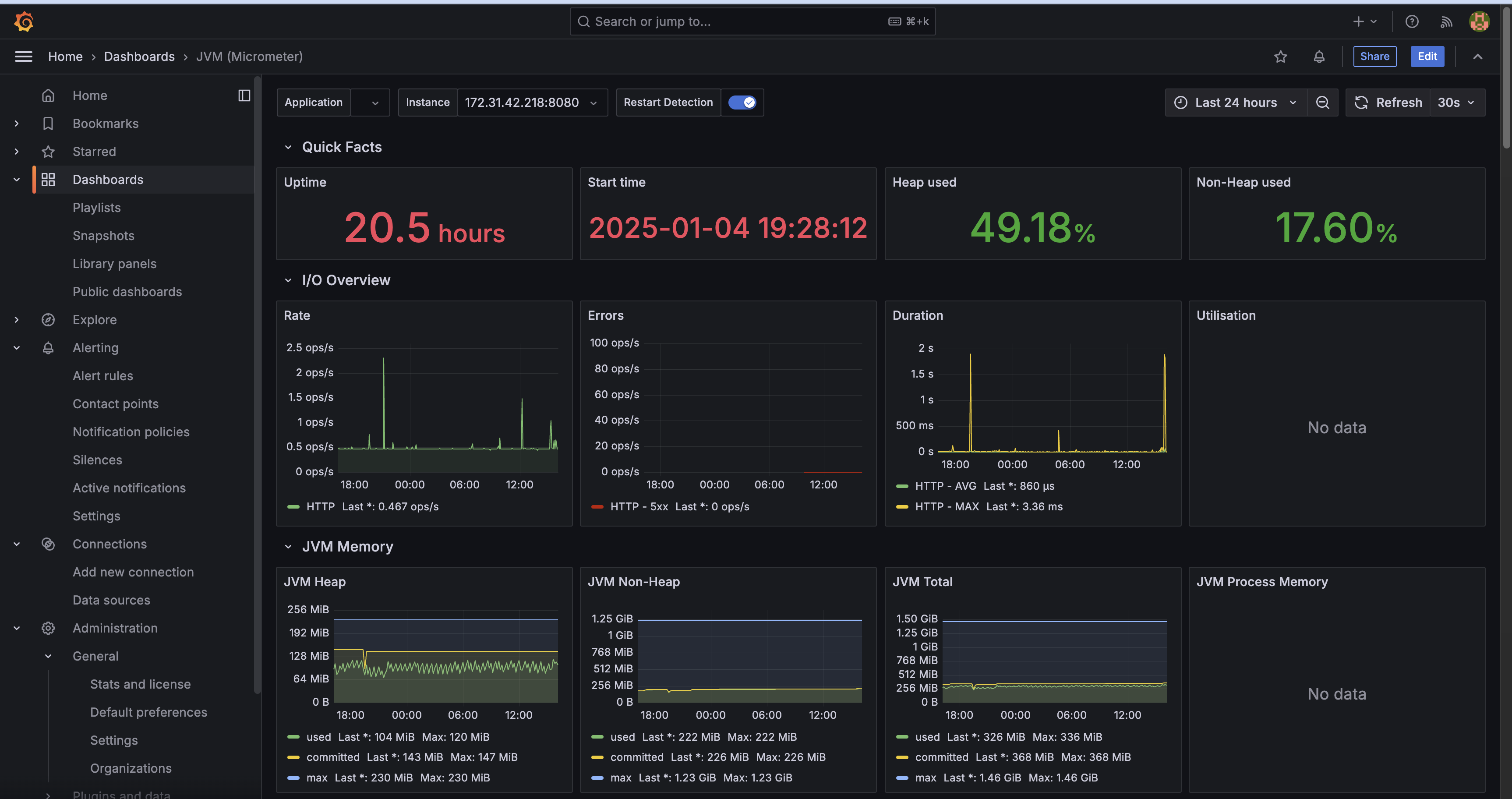Screen dimensions: 1512x799
Task: Collapse the Alerting sidebar section
Action: click(x=17, y=347)
